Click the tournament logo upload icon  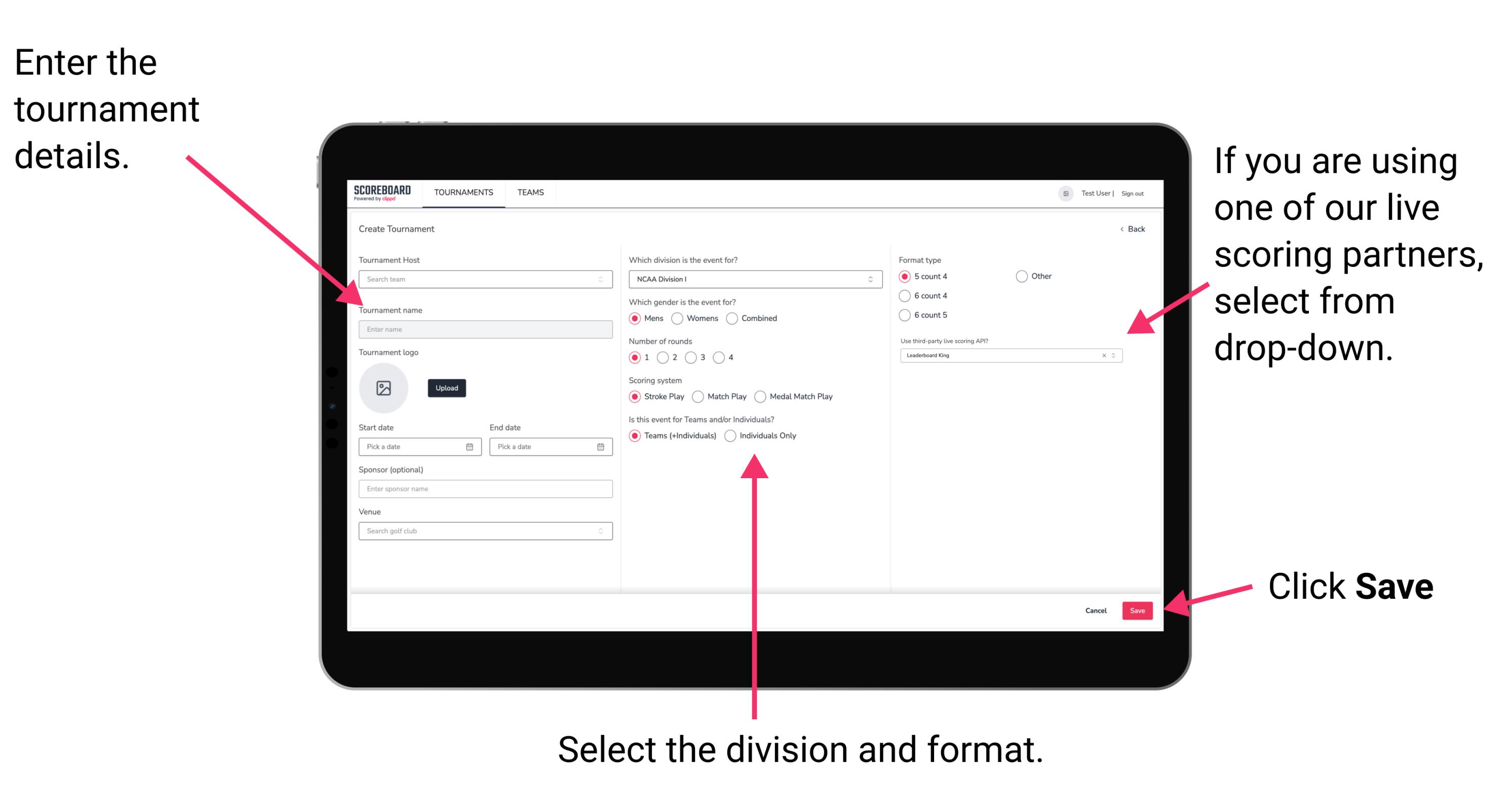(x=385, y=387)
